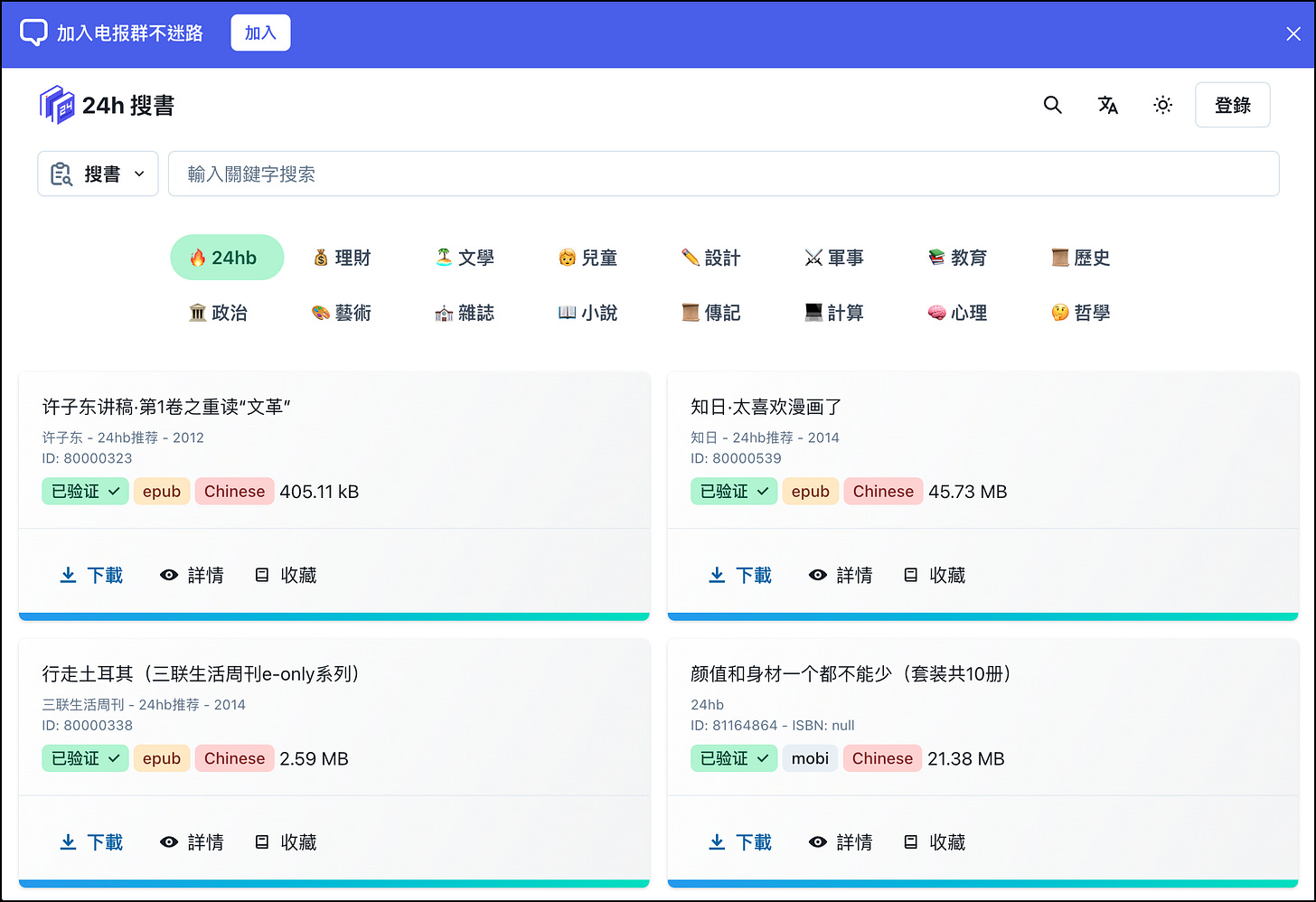Image resolution: width=1316 pixels, height=902 pixels.
Task: View details of 知日·太喜欢漫画了
Action: (841, 575)
